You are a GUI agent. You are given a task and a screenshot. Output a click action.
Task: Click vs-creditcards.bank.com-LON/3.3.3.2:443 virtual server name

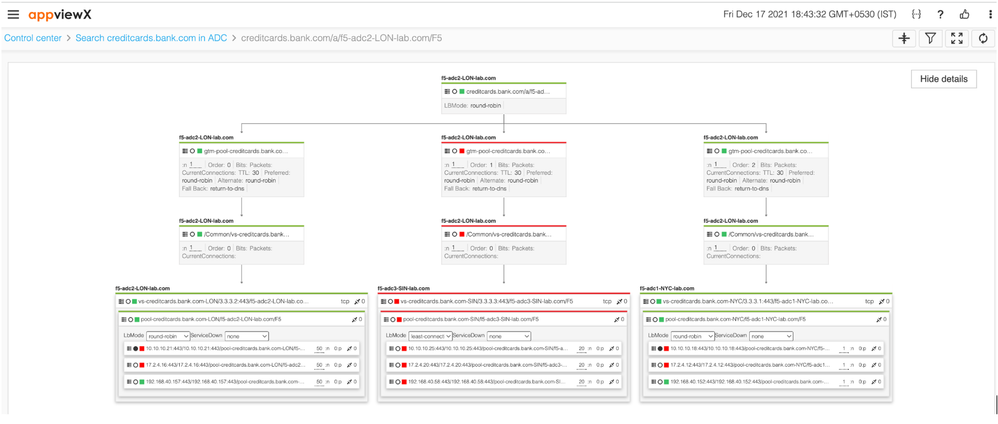point(224,301)
